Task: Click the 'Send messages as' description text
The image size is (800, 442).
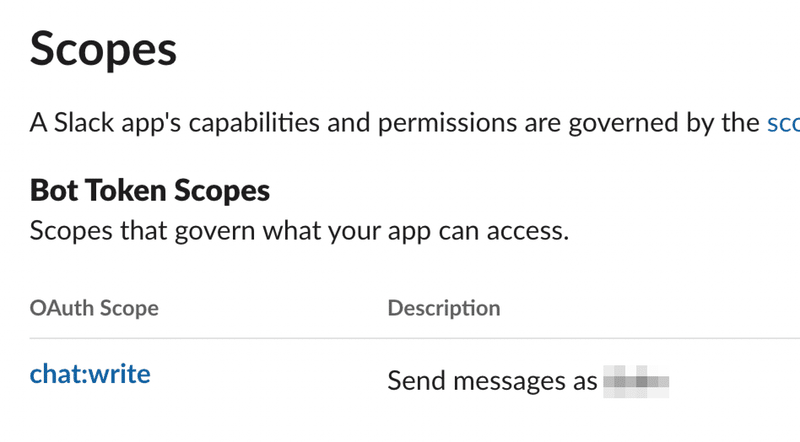Action: 492,381
